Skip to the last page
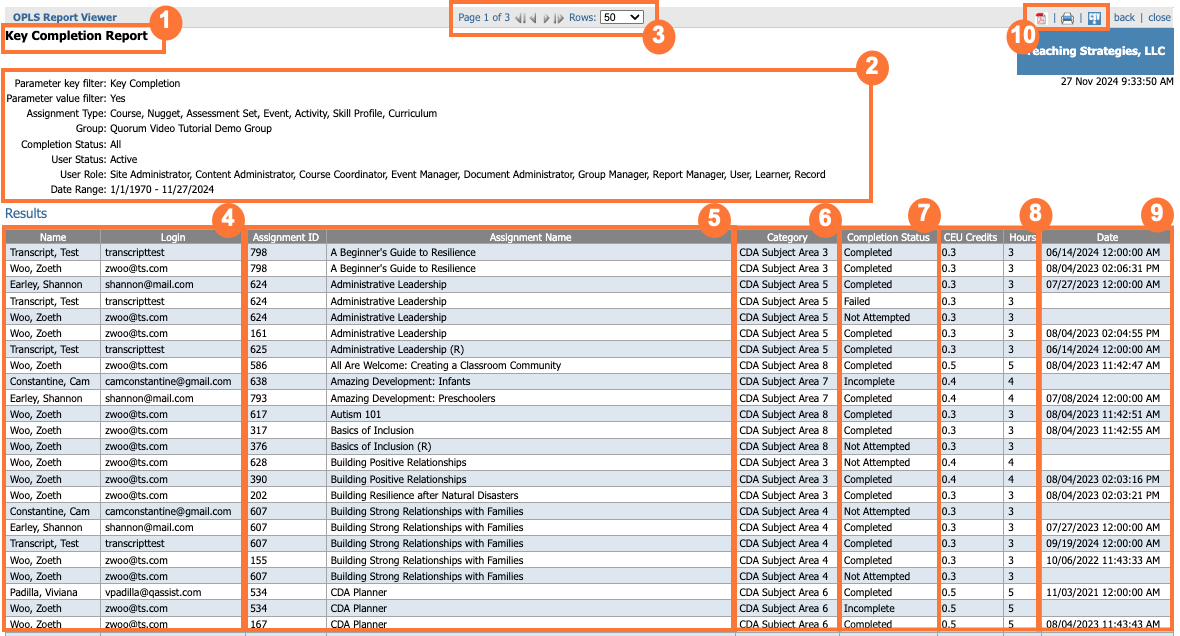Viewport: 1180px width, 636px height. (x=558, y=17)
